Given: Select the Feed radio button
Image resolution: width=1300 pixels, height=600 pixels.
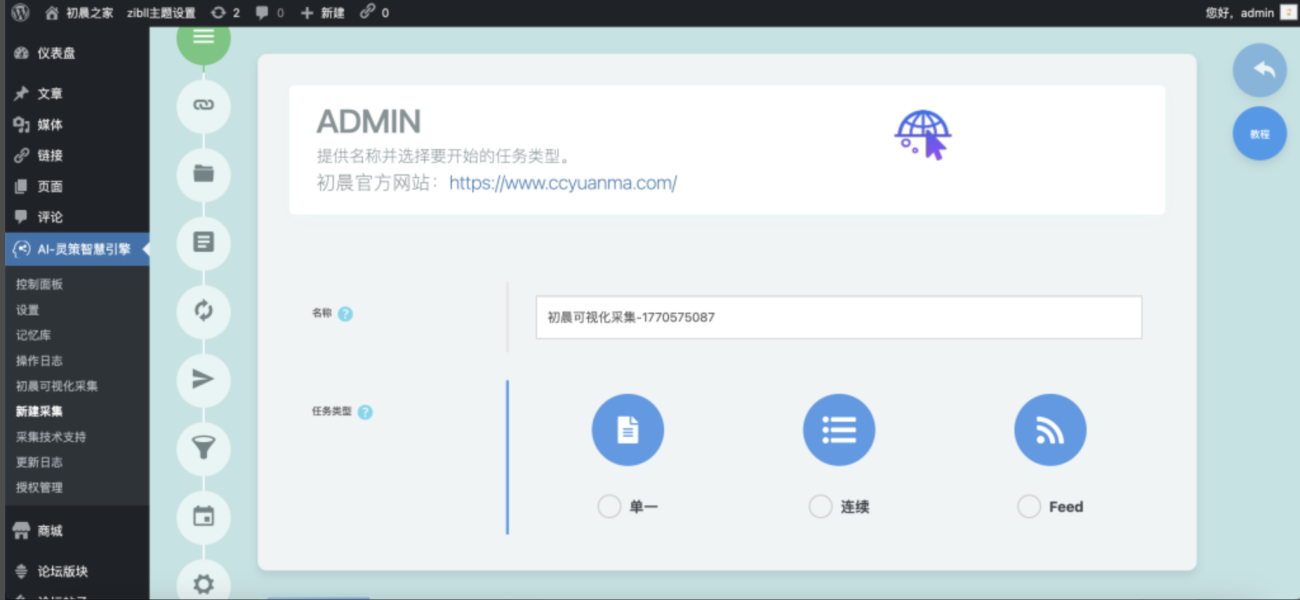Looking at the screenshot, I should click(1029, 507).
